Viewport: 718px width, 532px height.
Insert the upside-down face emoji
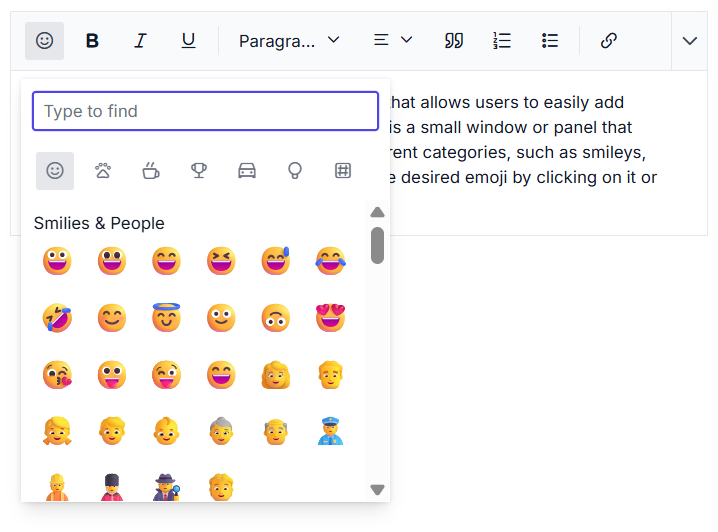[x=276, y=318]
